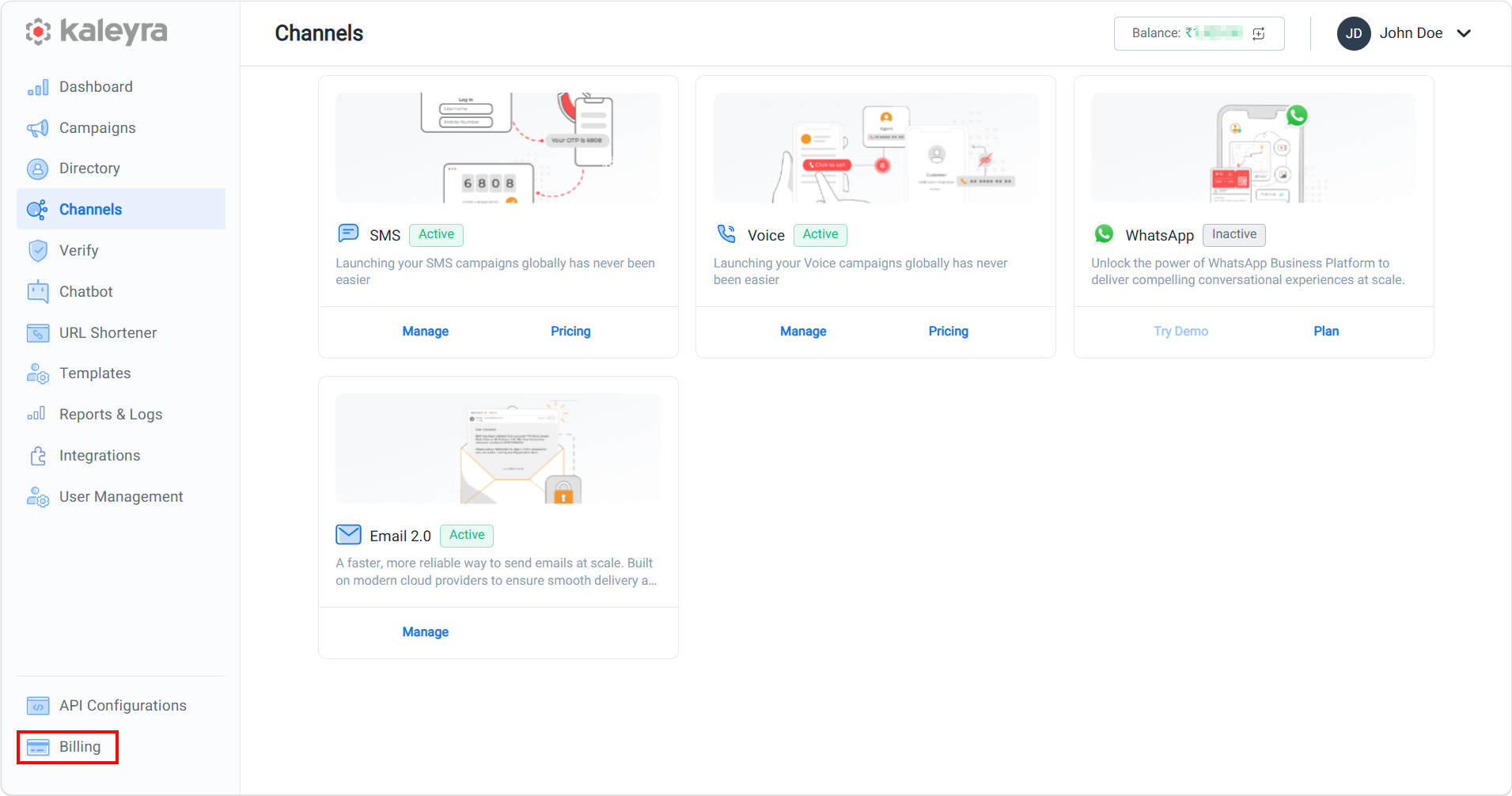Open Dashboard from the sidebar

pyautogui.click(x=121, y=87)
